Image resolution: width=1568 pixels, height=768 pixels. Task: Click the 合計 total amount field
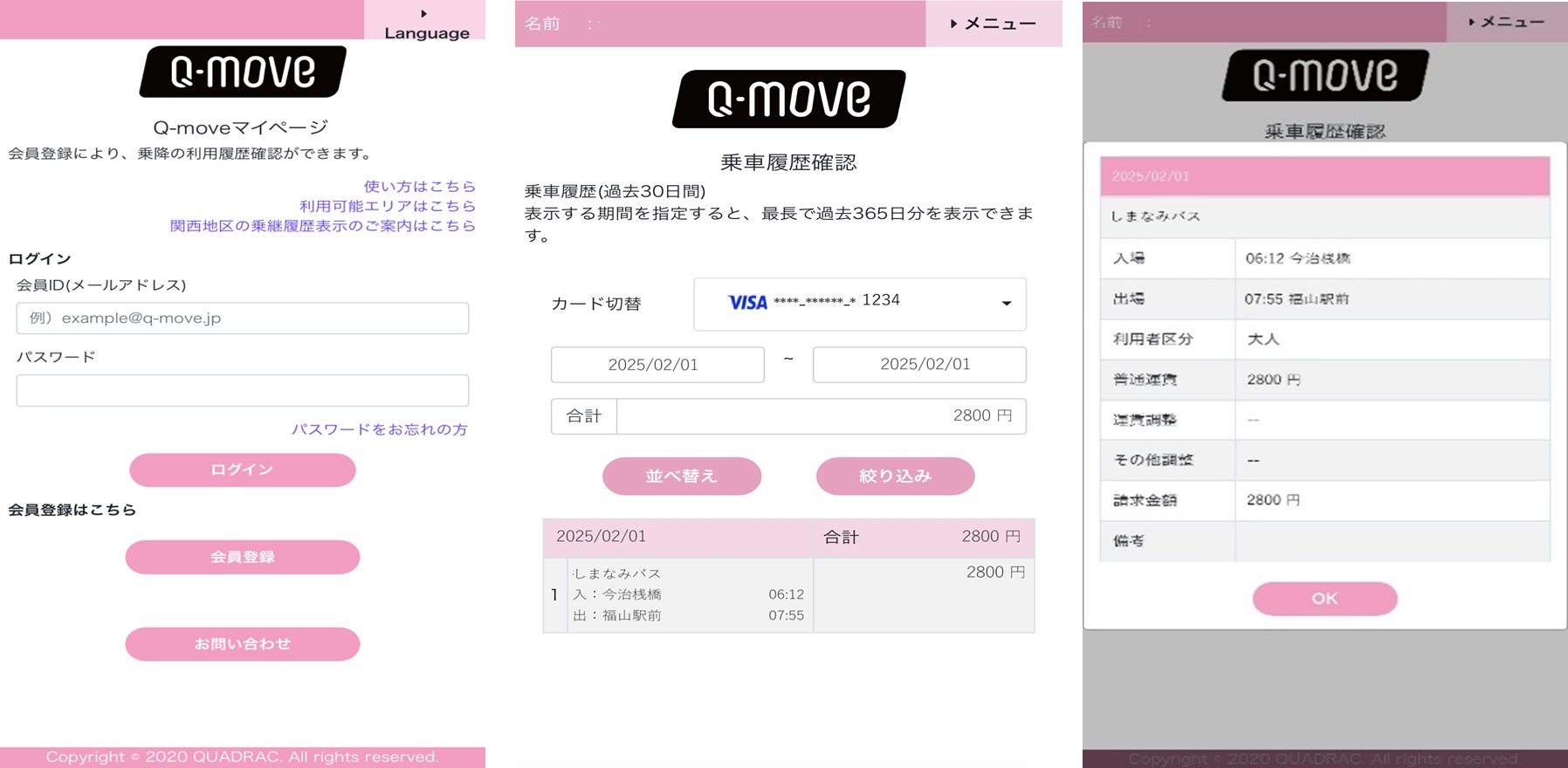click(x=789, y=416)
